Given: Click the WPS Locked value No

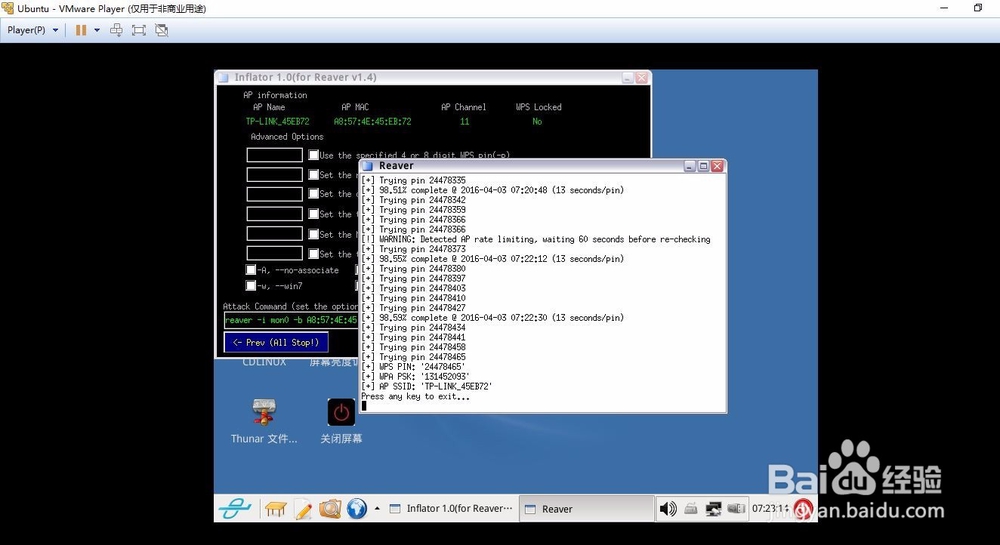Looking at the screenshot, I should [537, 121].
